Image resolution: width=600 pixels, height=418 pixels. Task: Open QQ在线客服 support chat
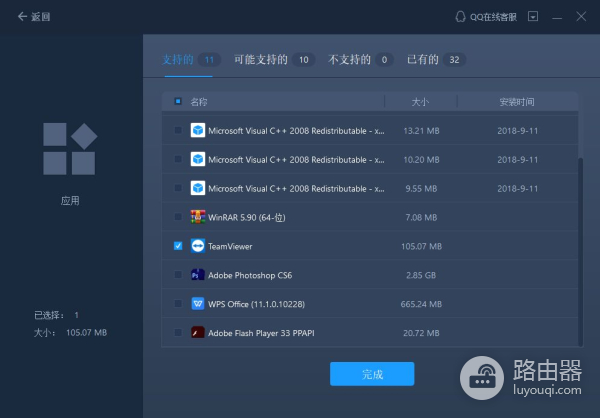(487, 17)
